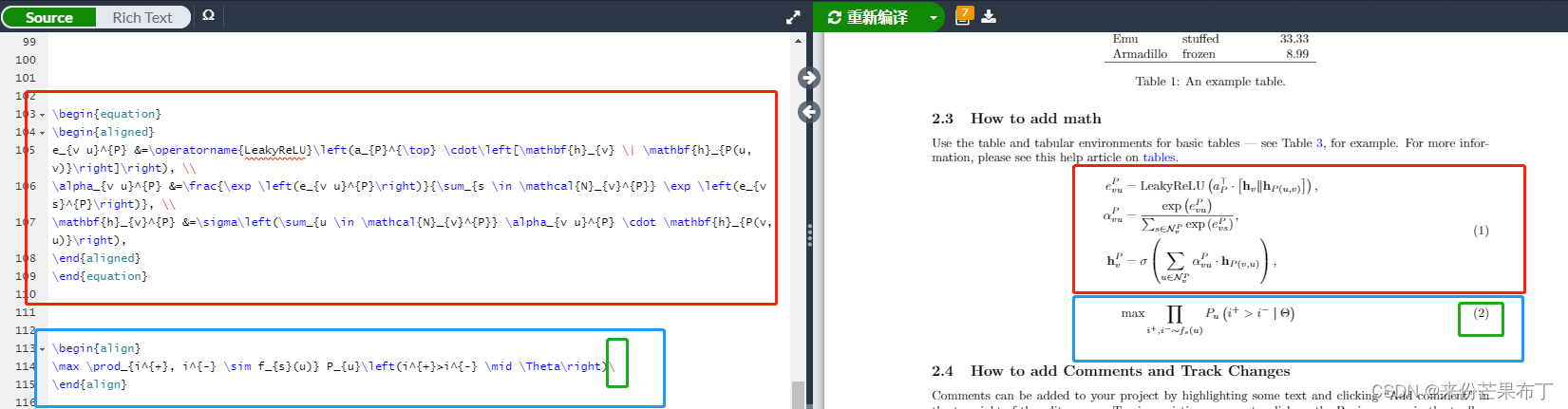
Task: Download the compiled PDF
Action: (x=989, y=16)
